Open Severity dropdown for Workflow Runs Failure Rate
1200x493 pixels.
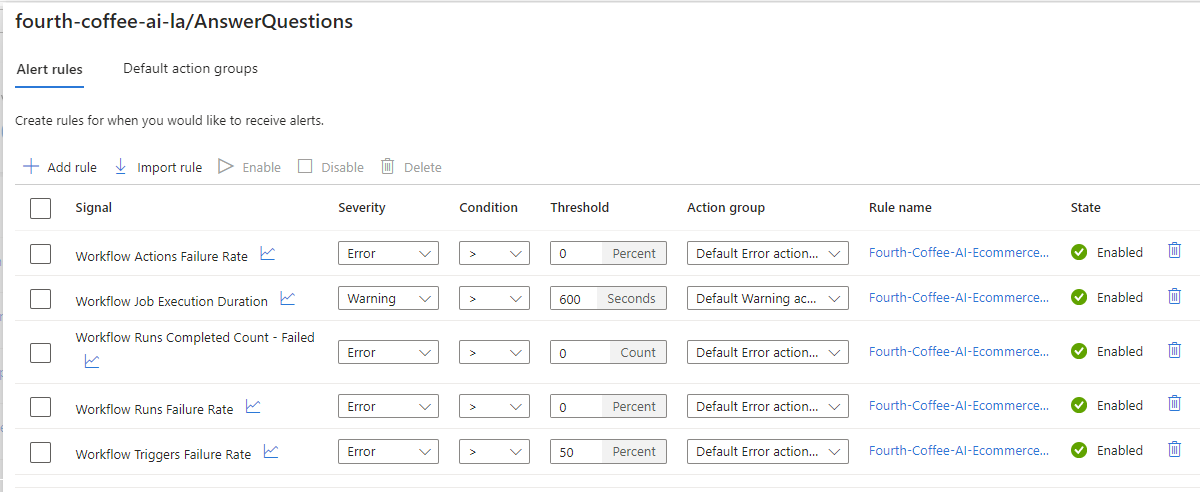coord(388,406)
